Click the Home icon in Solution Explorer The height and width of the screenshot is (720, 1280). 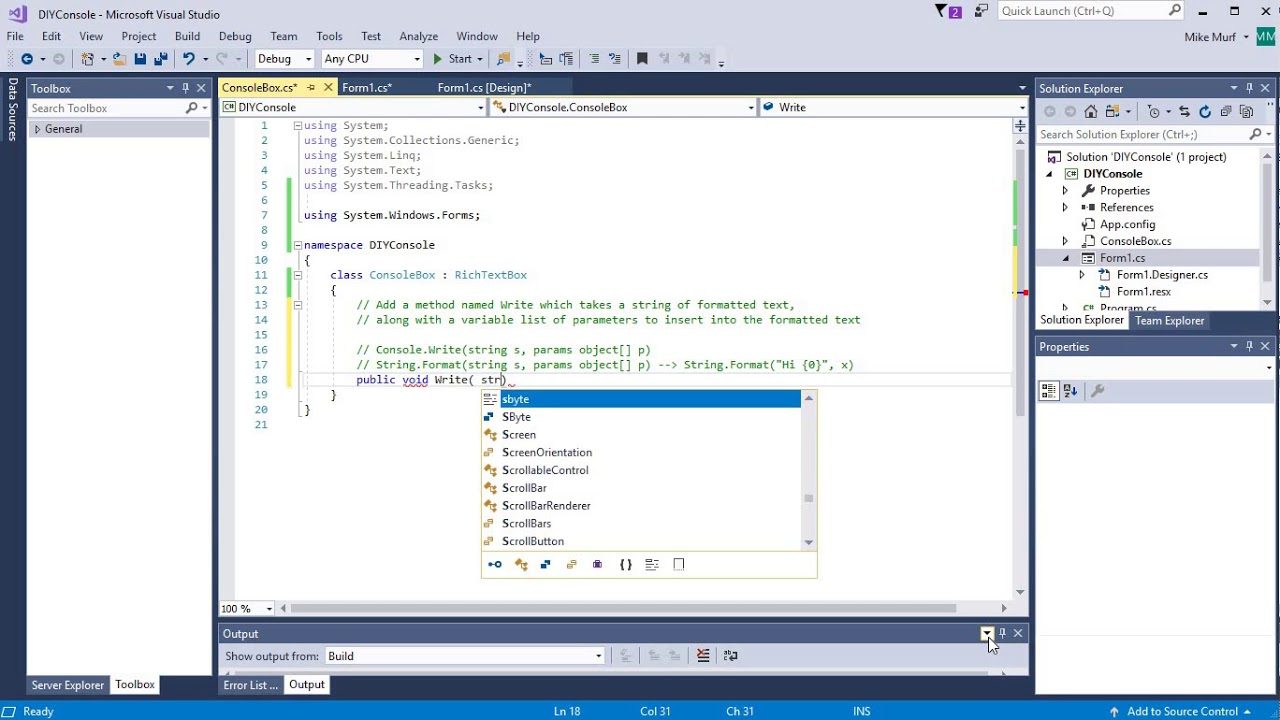point(1091,111)
